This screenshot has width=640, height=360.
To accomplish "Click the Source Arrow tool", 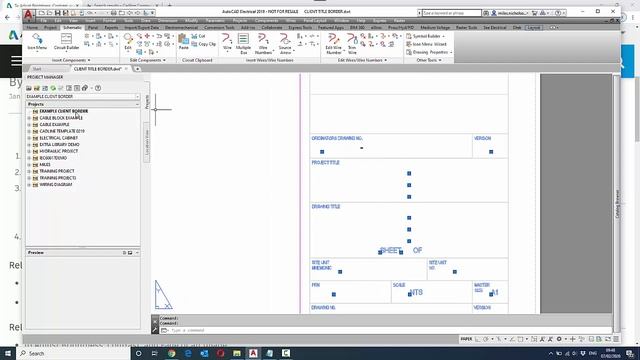I will [285, 43].
